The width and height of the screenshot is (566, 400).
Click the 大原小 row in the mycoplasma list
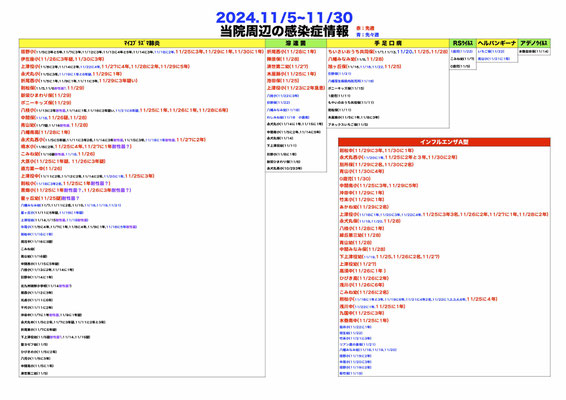[x=63, y=161]
